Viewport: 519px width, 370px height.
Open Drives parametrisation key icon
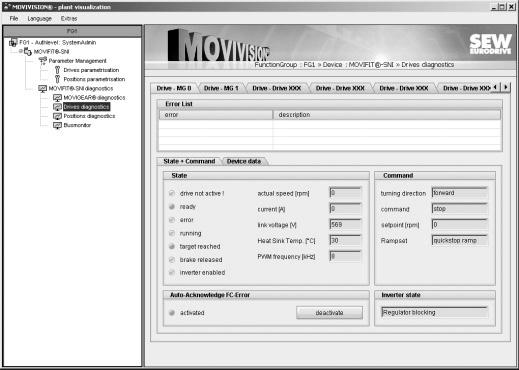[57, 70]
